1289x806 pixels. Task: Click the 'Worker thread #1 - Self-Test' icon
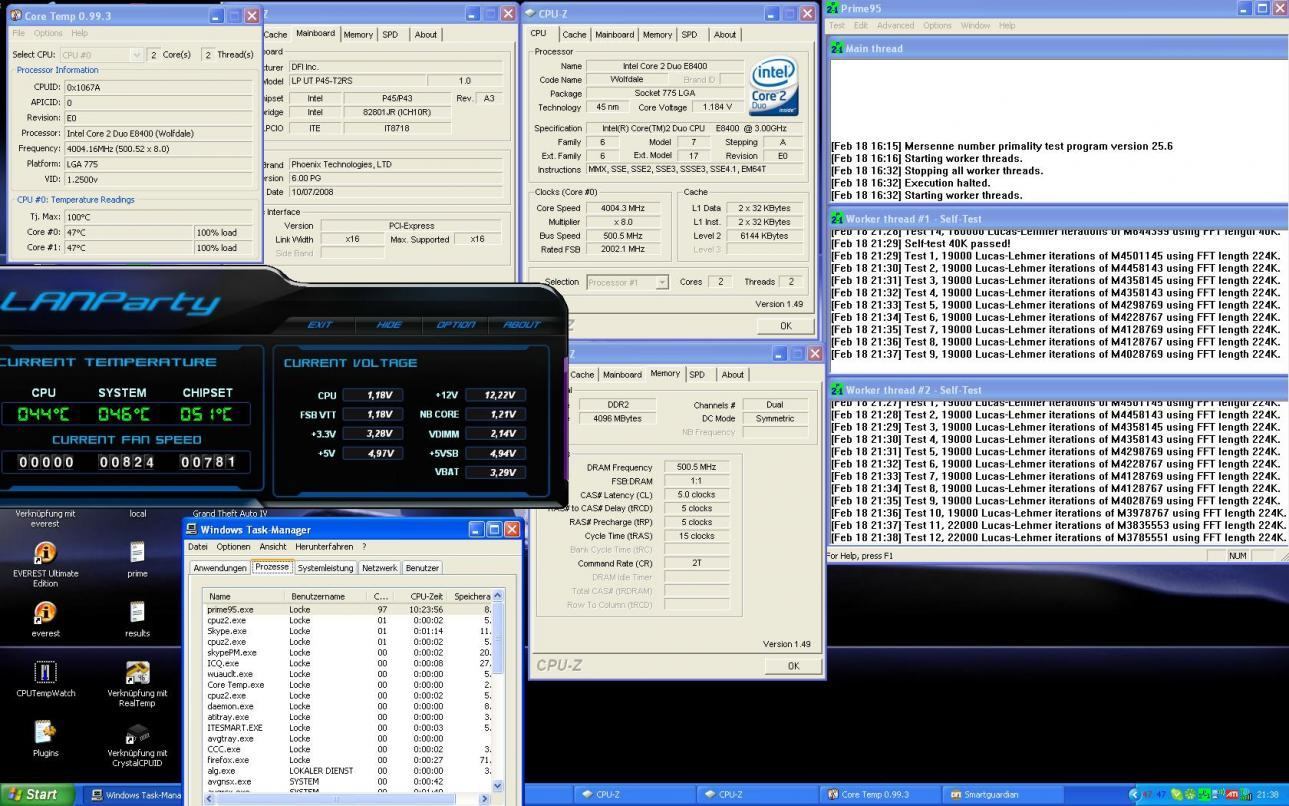click(x=837, y=218)
